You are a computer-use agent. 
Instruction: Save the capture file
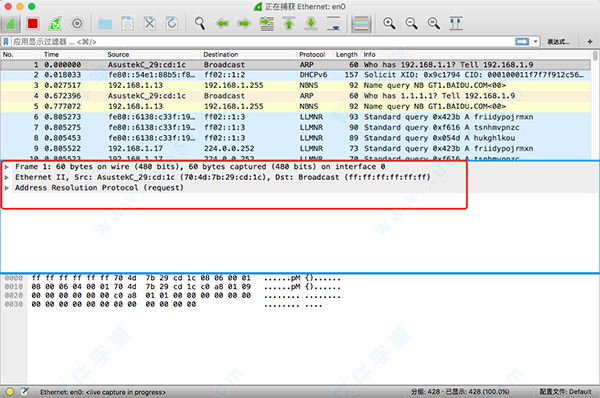tap(127, 24)
